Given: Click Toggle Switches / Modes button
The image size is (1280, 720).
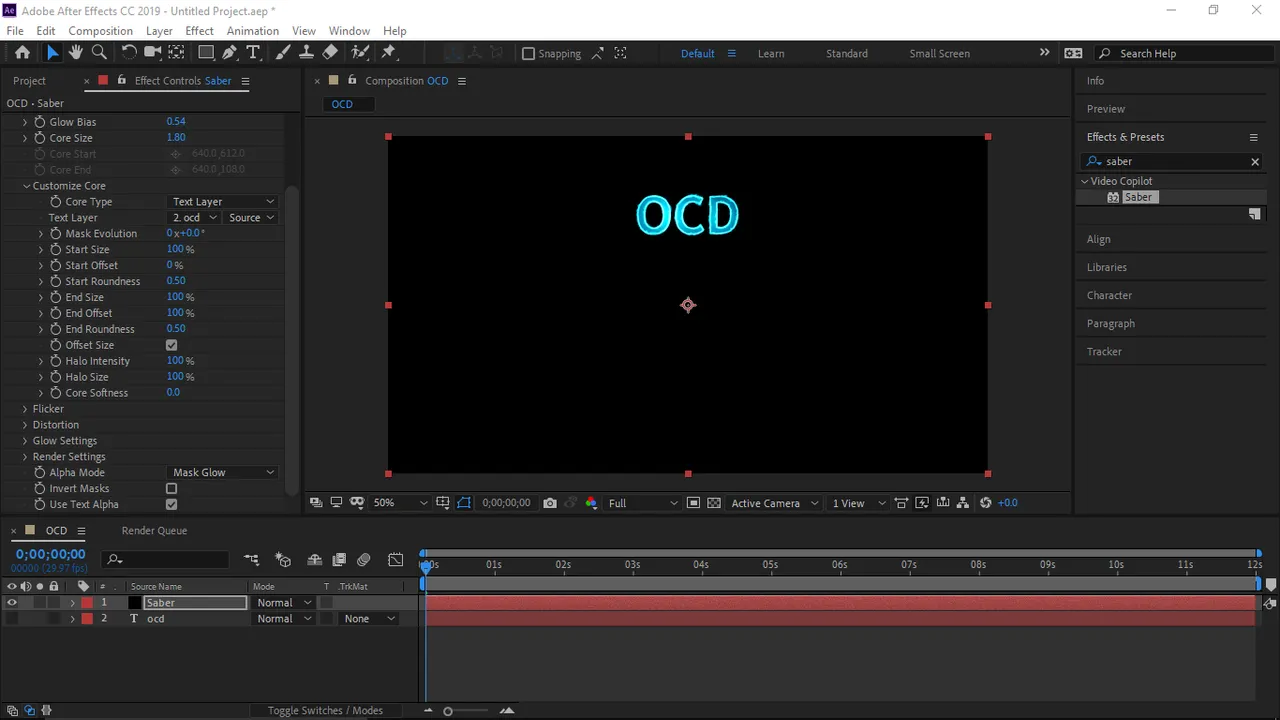Looking at the screenshot, I should pos(325,711).
